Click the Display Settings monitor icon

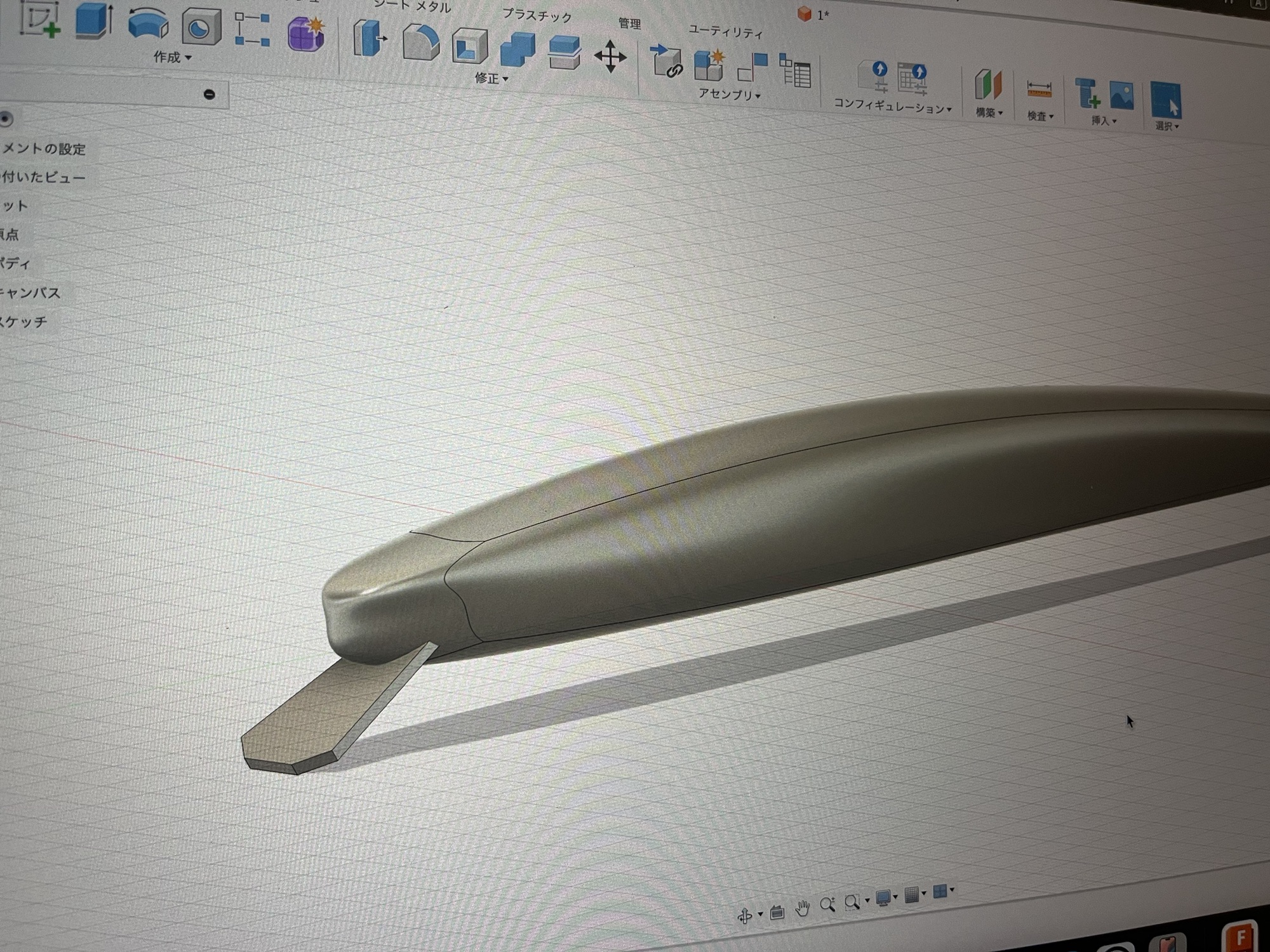coord(883,898)
